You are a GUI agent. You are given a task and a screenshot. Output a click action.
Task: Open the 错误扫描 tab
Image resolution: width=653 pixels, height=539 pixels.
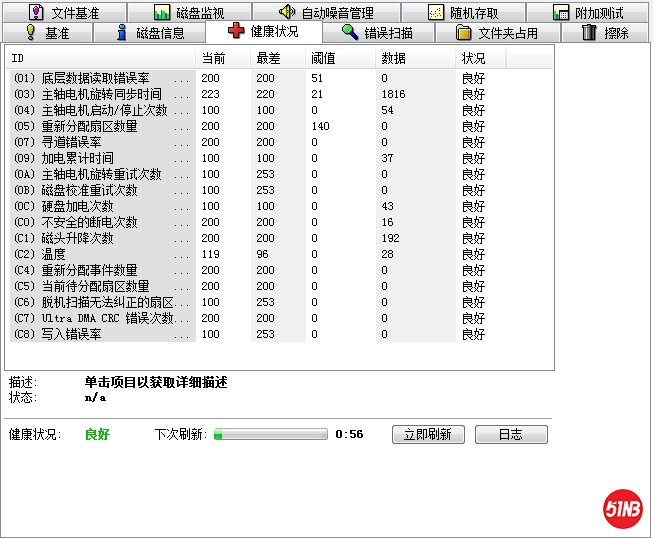(x=387, y=33)
